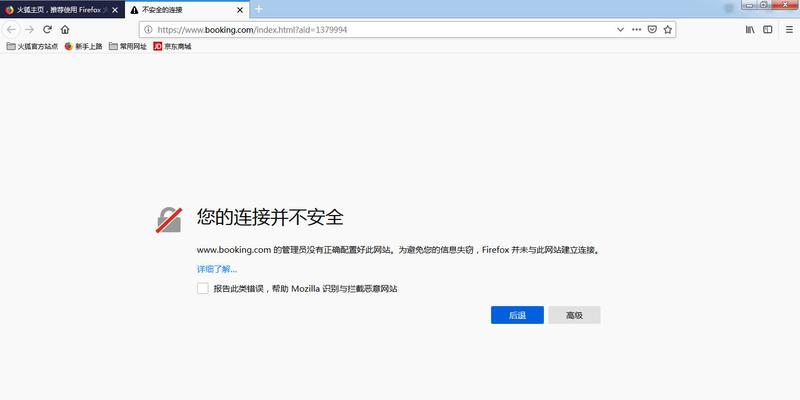The height and width of the screenshot is (400, 800).
Task: Bookmark this page with the star
Action: click(x=667, y=30)
